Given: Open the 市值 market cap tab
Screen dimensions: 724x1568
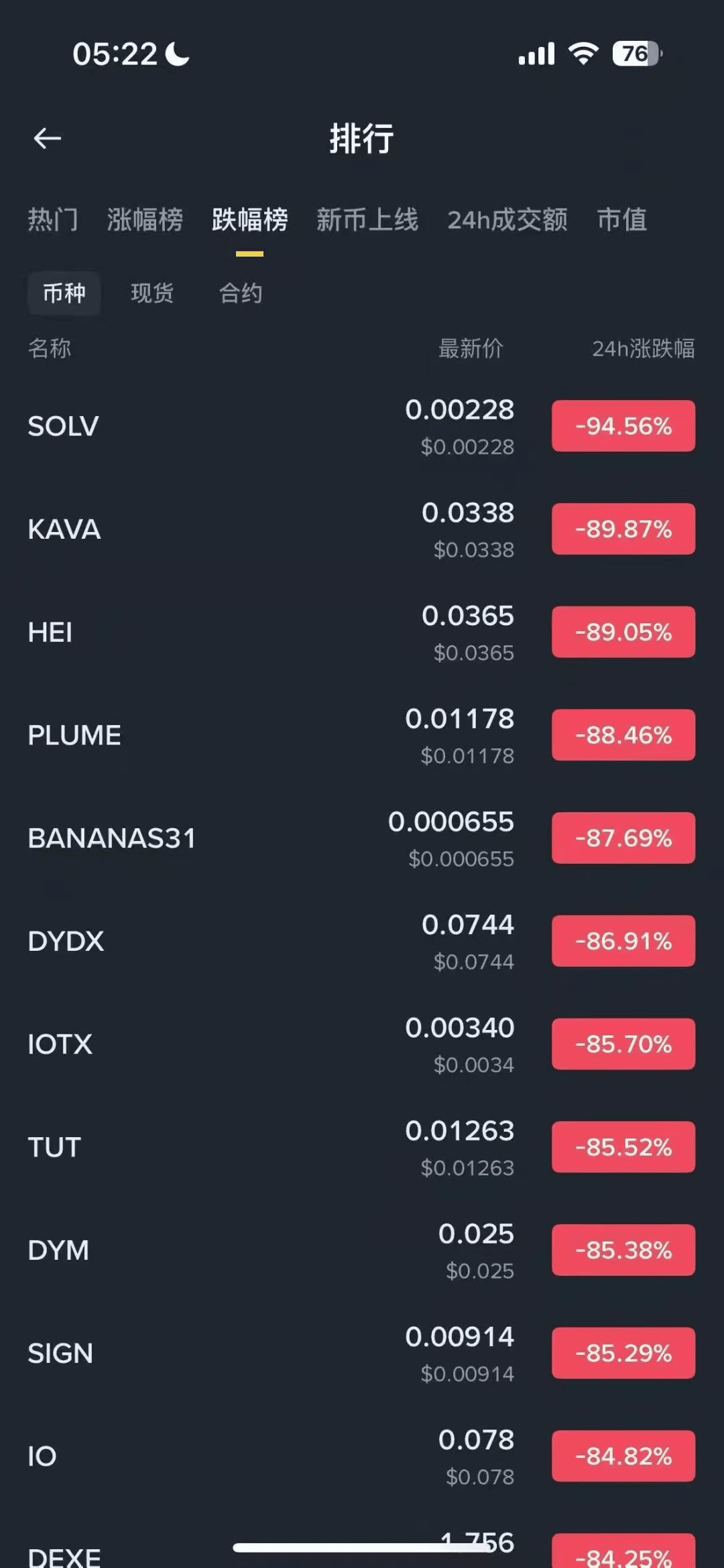Looking at the screenshot, I should 622,220.
